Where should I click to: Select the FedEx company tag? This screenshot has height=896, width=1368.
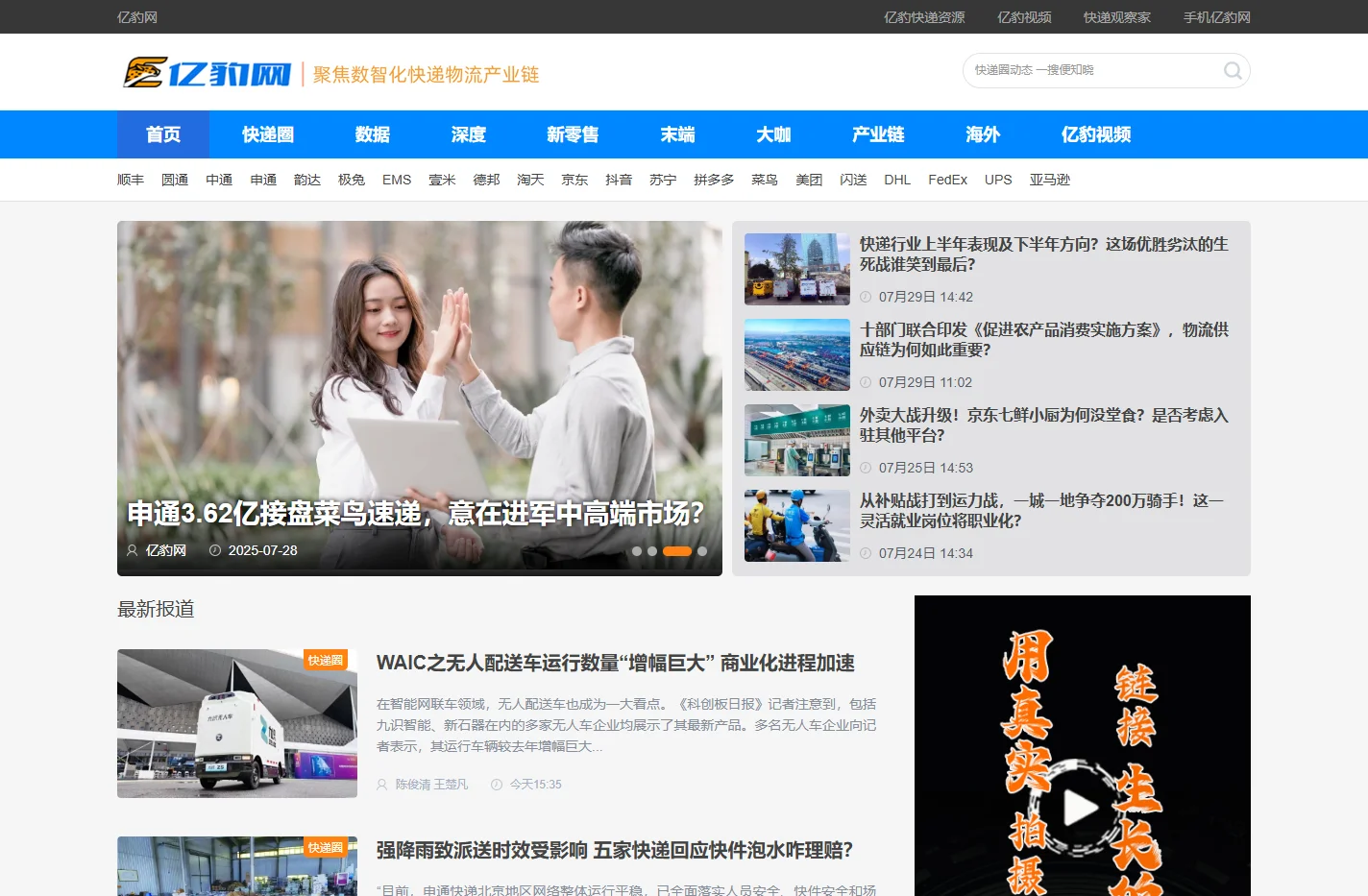tap(947, 180)
